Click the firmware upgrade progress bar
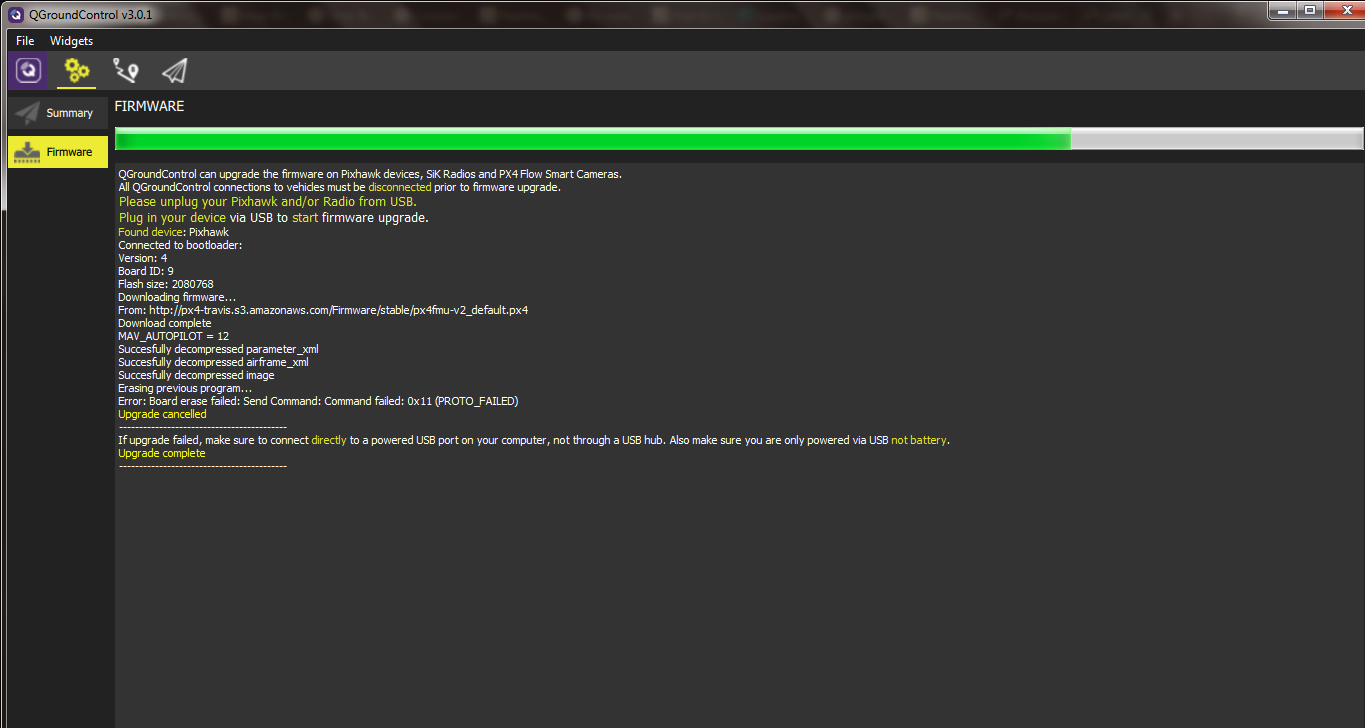1365x728 pixels. tap(739, 139)
